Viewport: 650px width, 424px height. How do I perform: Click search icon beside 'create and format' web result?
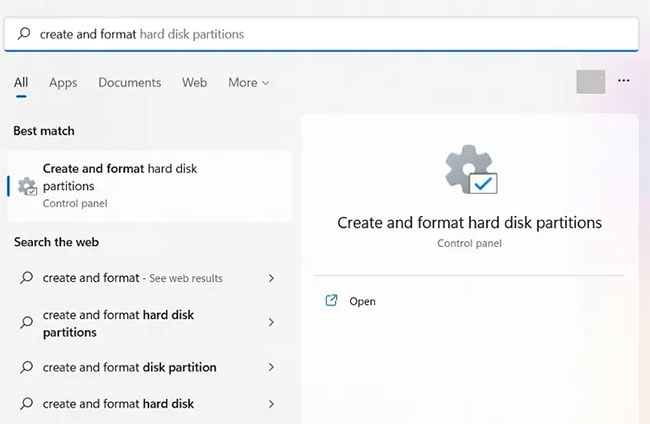pyautogui.click(x=27, y=278)
